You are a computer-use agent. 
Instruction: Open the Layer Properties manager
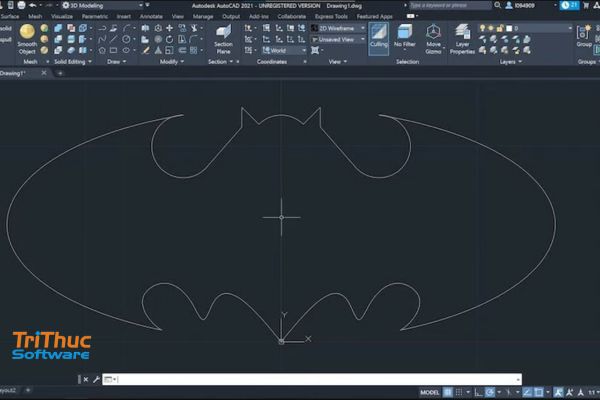(462, 39)
